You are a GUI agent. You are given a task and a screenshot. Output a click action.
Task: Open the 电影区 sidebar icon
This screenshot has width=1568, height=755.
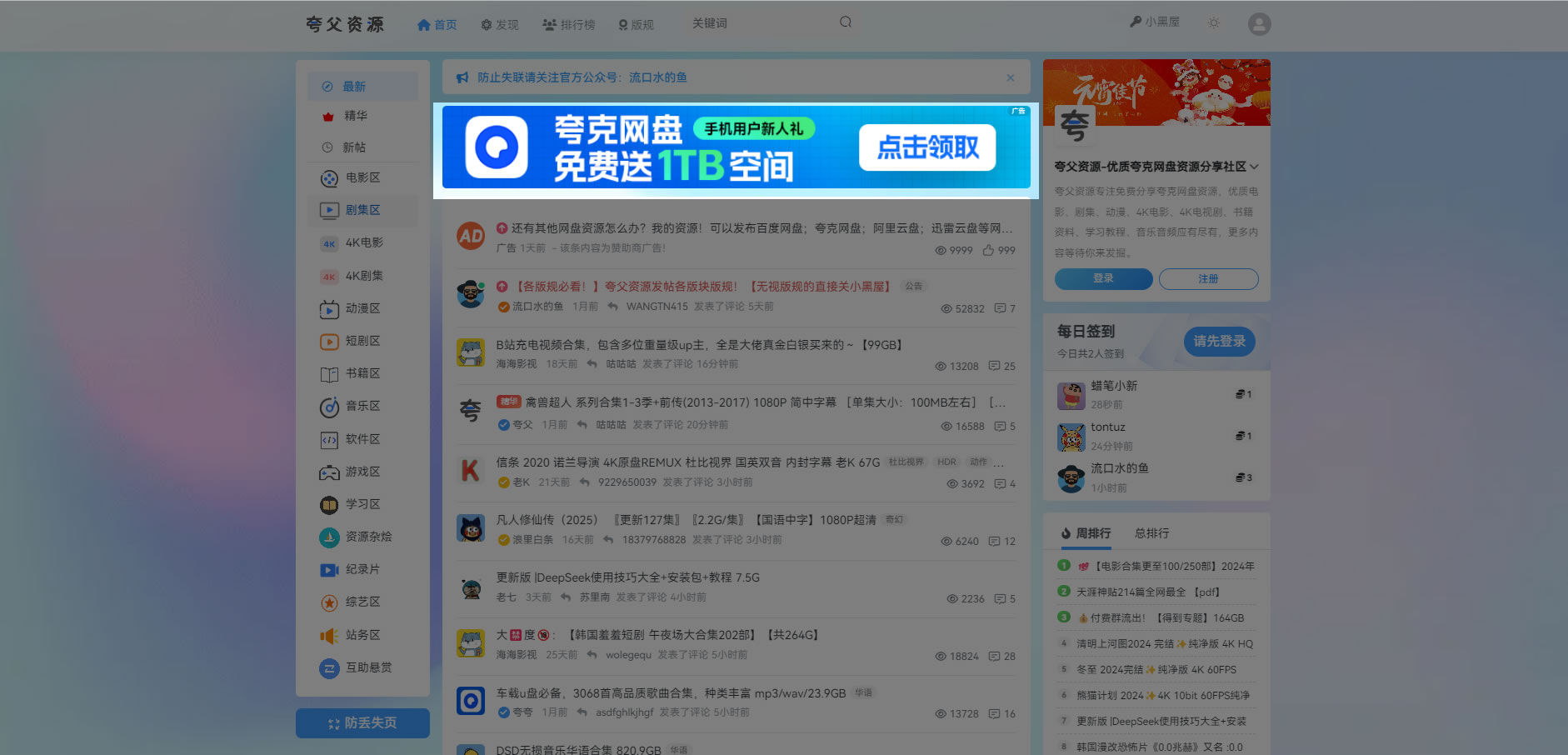(329, 178)
